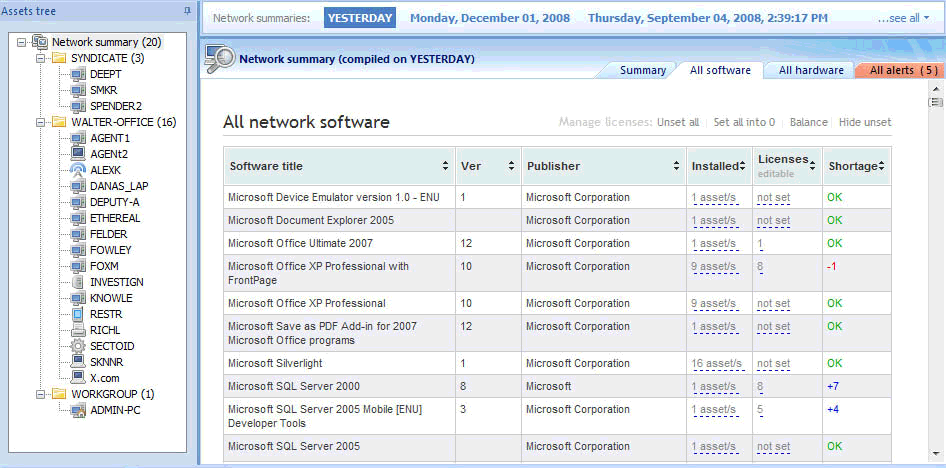Collapse the Network summary root node
The width and height of the screenshot is (946, 468).
(22, 42)
